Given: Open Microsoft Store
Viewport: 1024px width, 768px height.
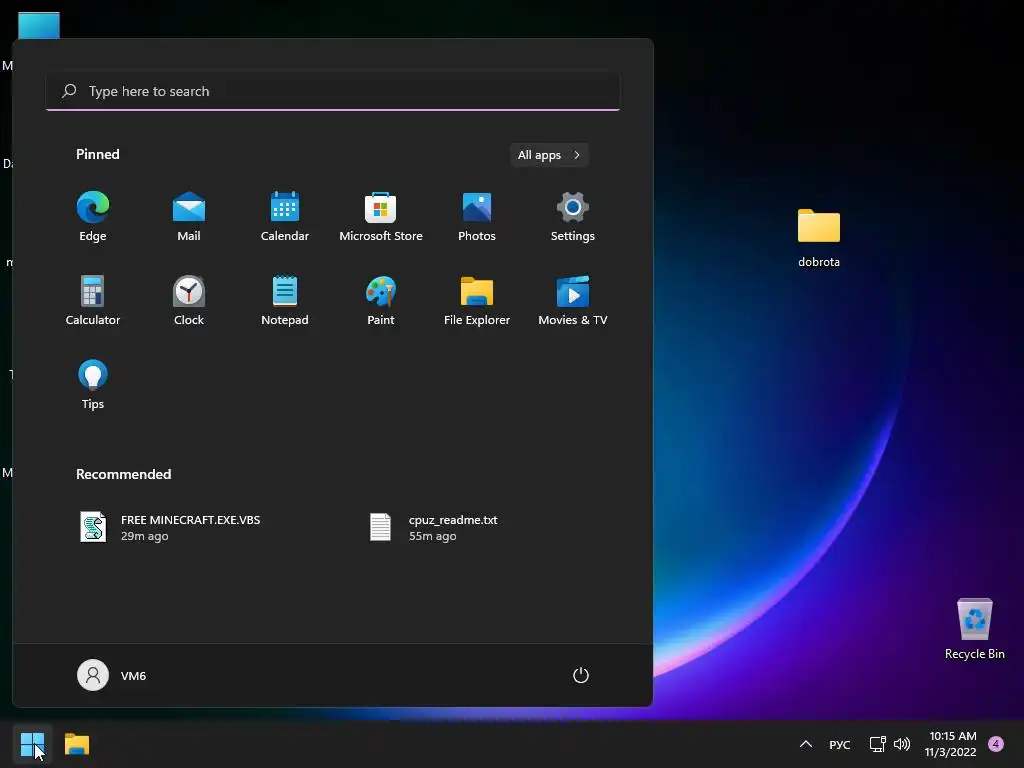Looking at the screenshot, I should pyautogui.click(x=381, y=216).
